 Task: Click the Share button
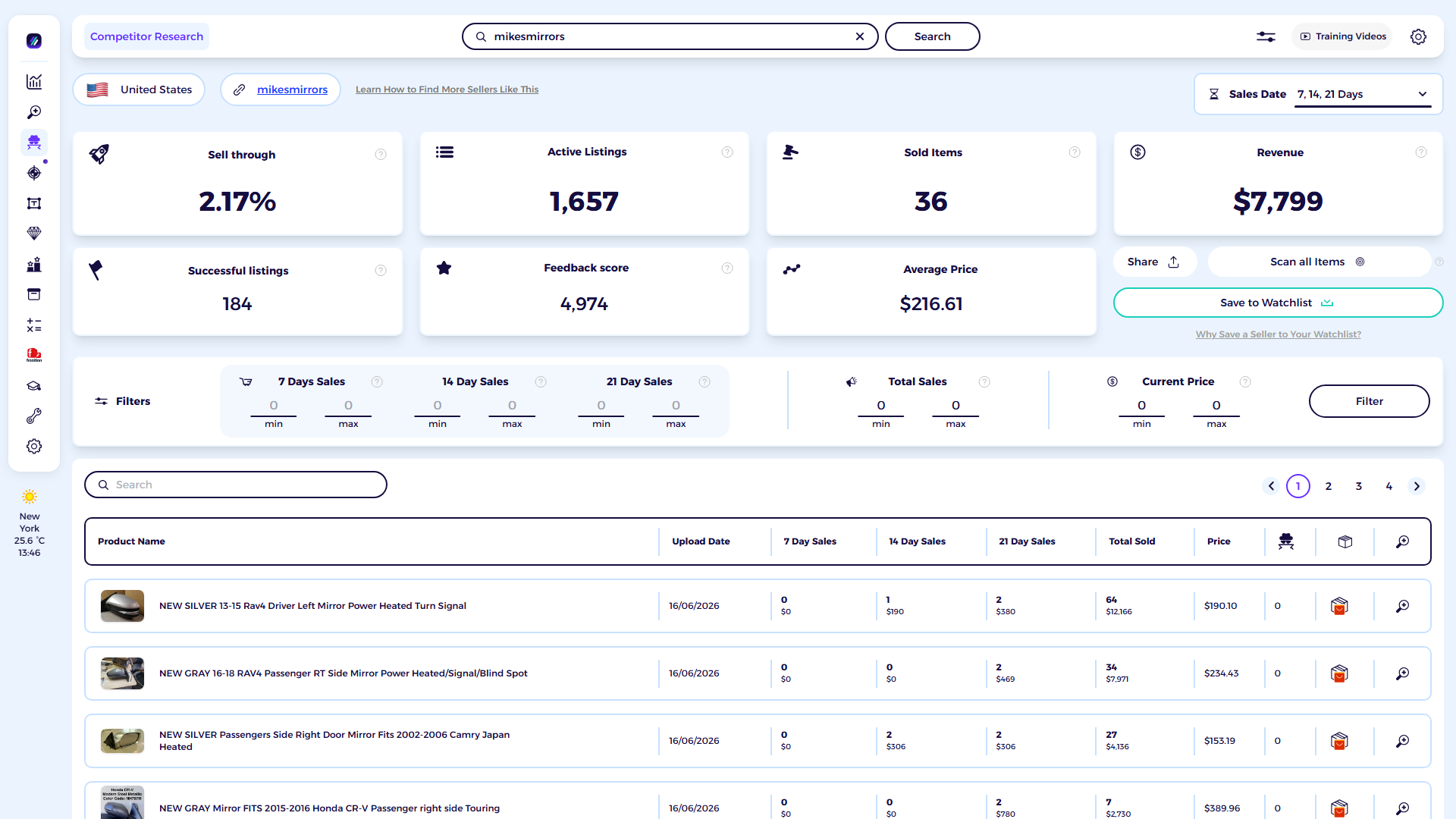1154,262
